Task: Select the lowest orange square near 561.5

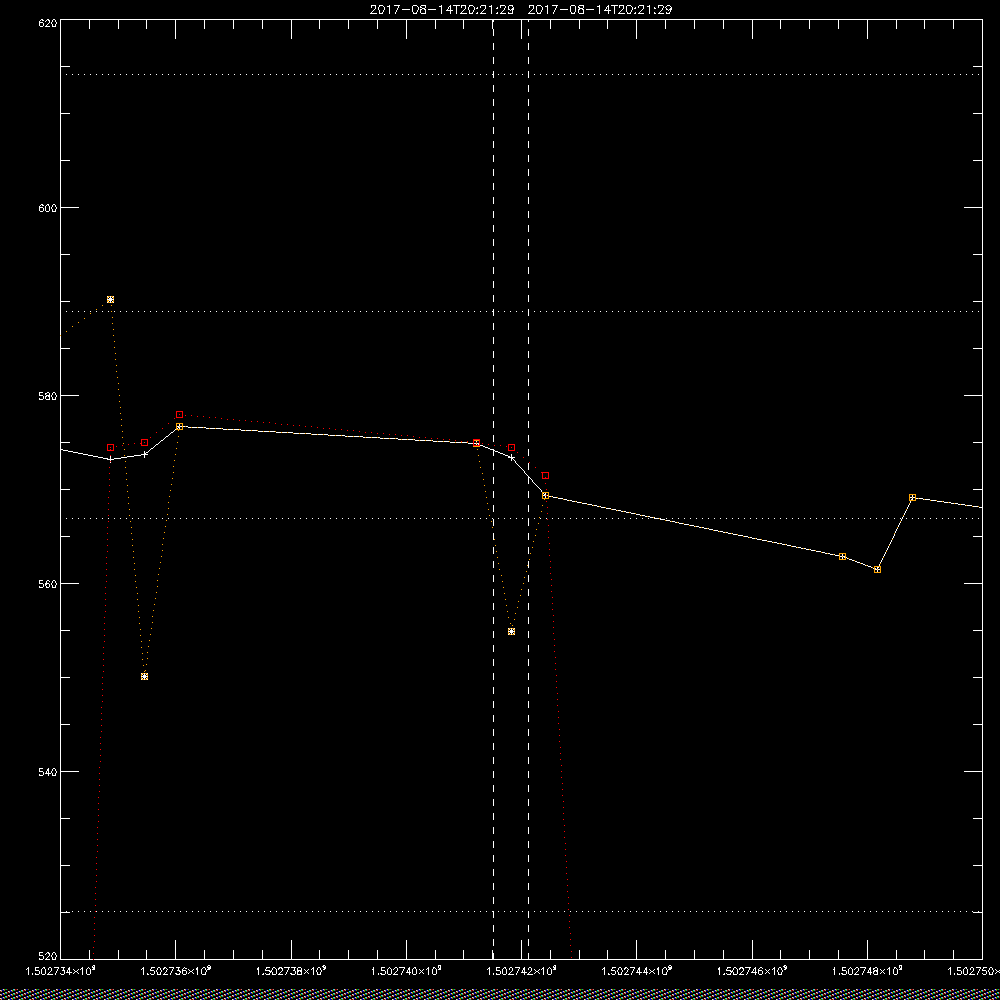Action: click(878, 570)
